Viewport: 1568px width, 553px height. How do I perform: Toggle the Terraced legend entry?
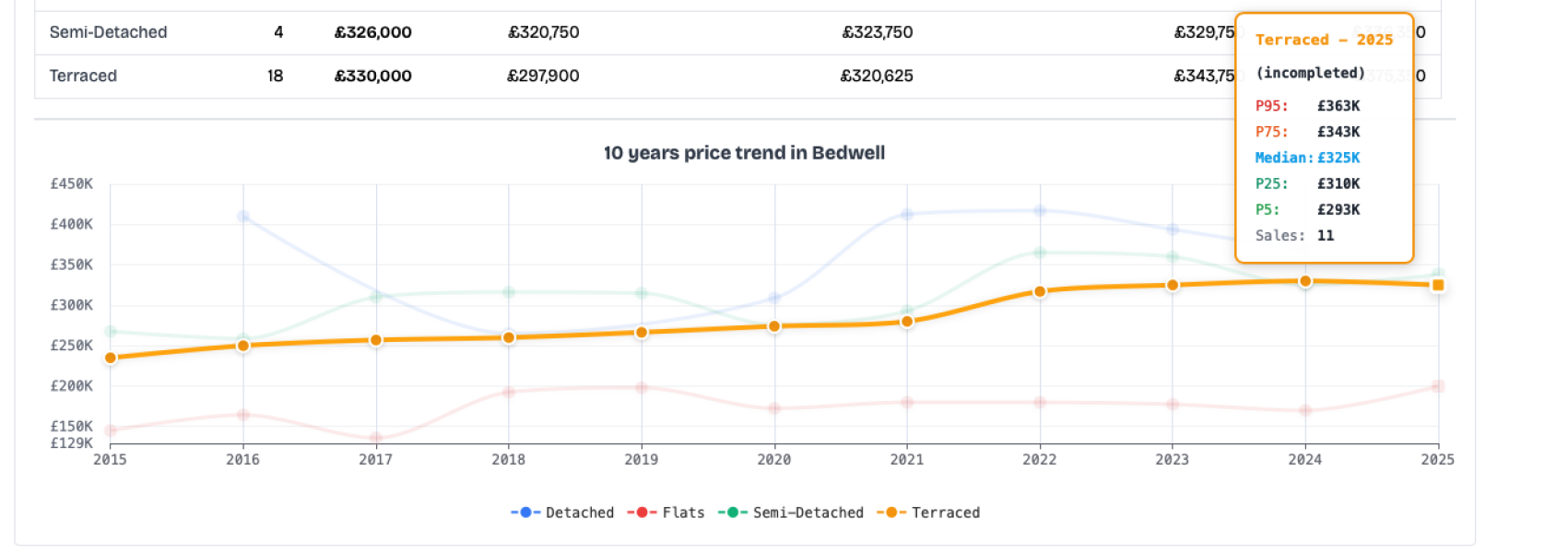(x=928, y=512)
